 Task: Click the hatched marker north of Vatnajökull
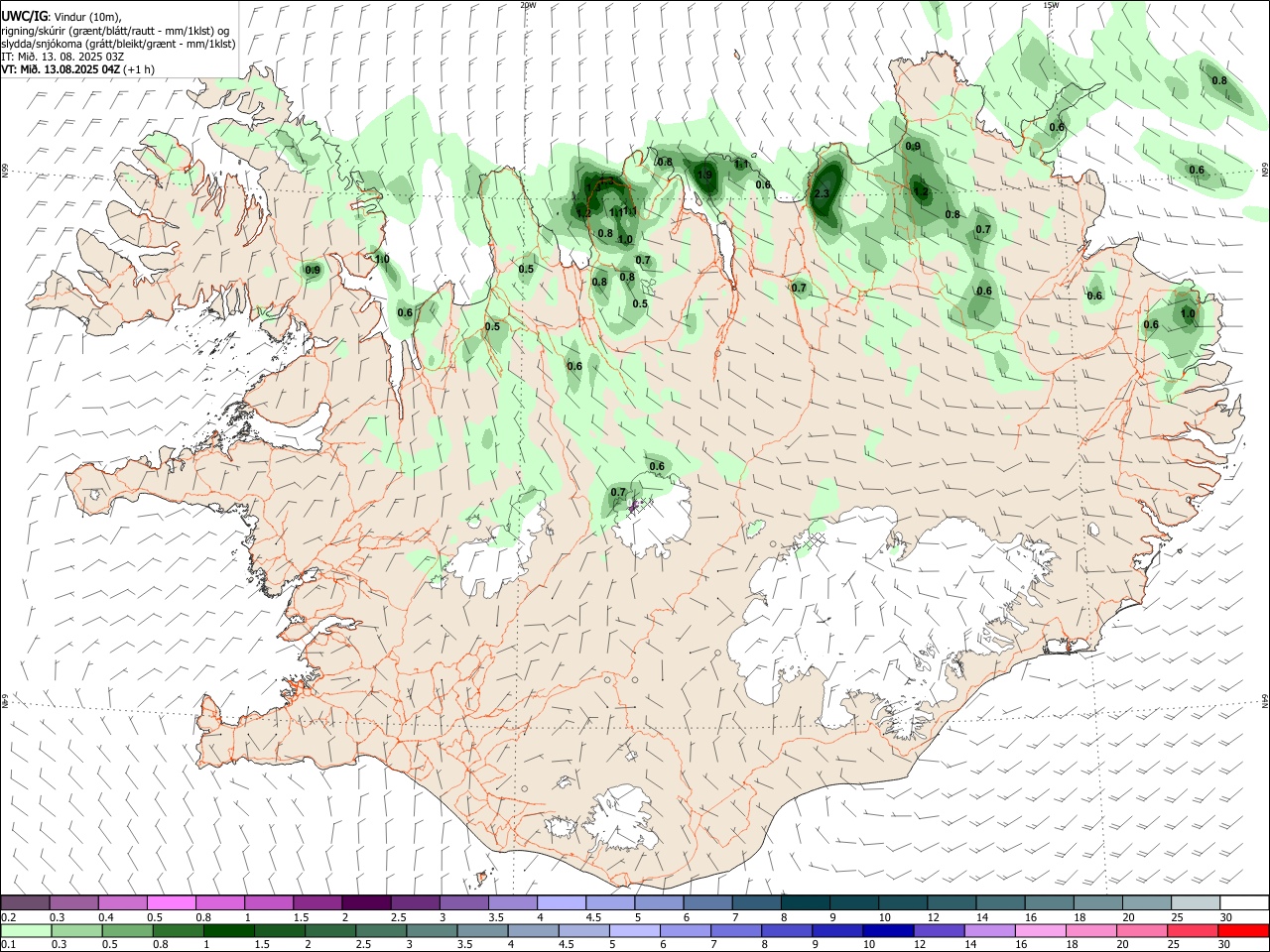click(816, 540)
